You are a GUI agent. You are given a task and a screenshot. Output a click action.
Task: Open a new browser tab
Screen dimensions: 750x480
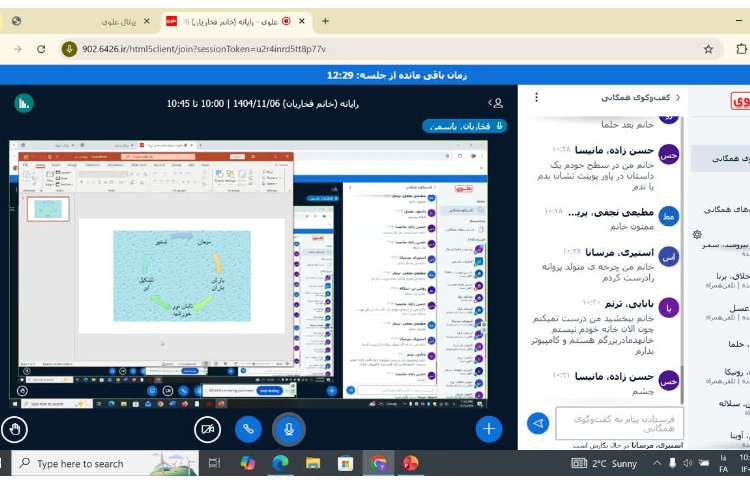point(325,21)
